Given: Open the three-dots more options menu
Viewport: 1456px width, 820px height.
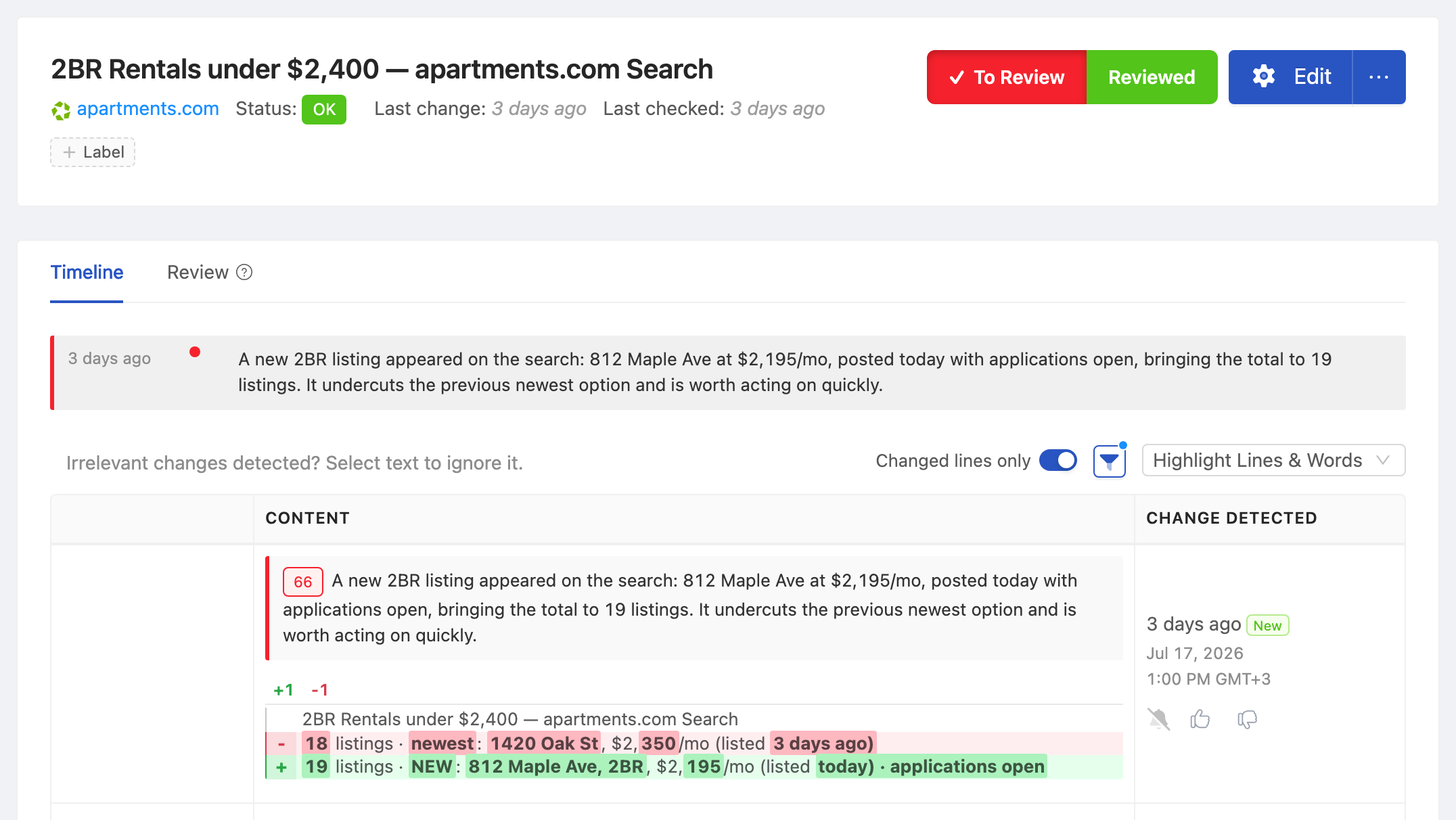Looking at the screenshot, I should point(1379,77).
